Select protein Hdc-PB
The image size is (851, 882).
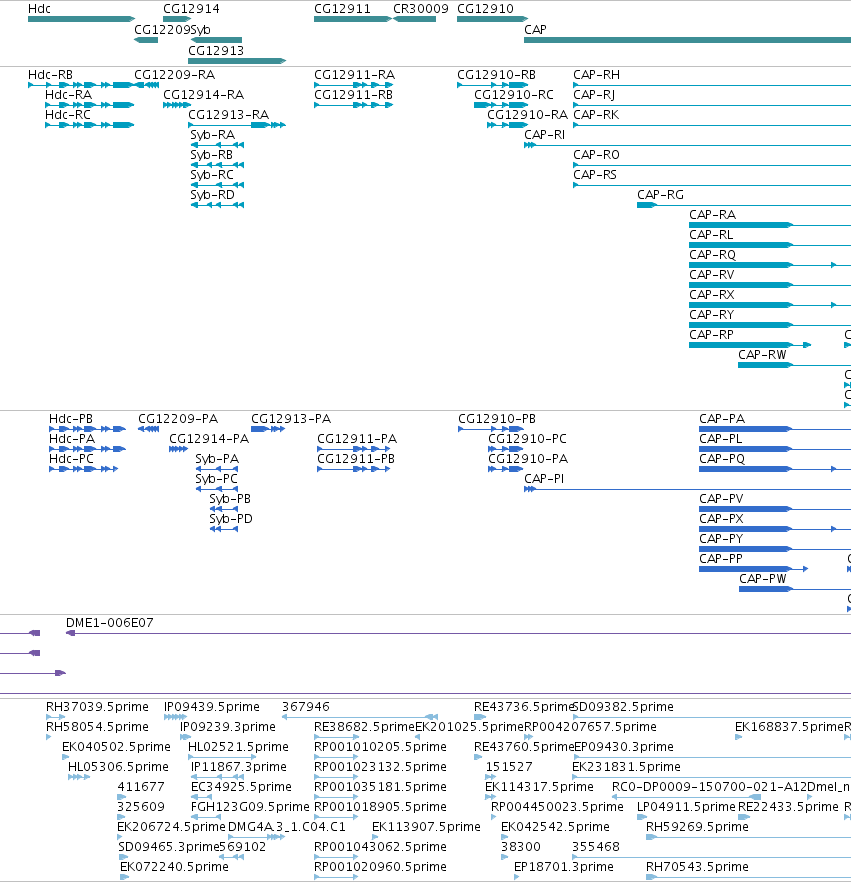click(87, 429)
